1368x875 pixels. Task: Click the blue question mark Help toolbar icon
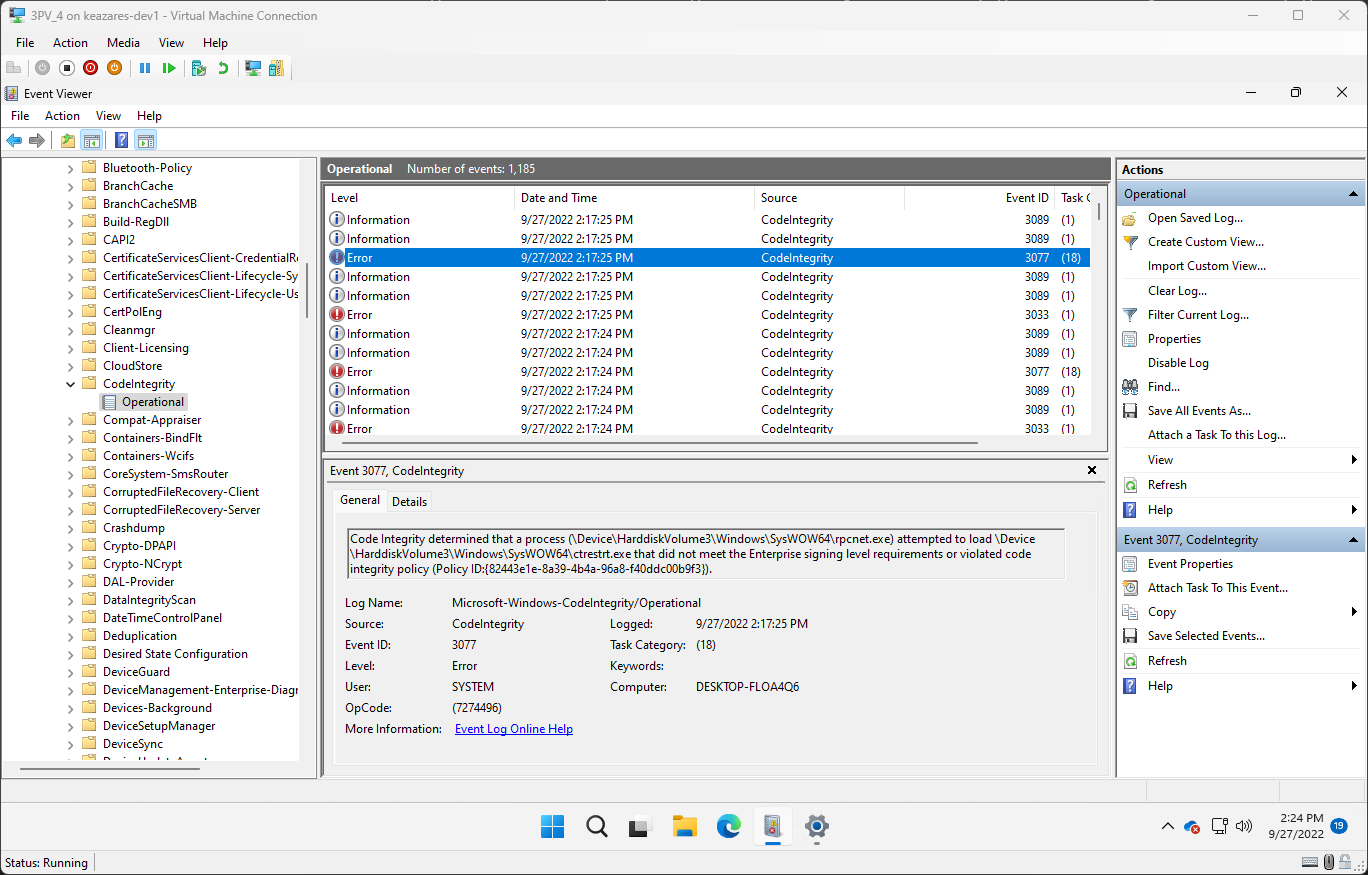pyautogui.click(x=121, y=140)
